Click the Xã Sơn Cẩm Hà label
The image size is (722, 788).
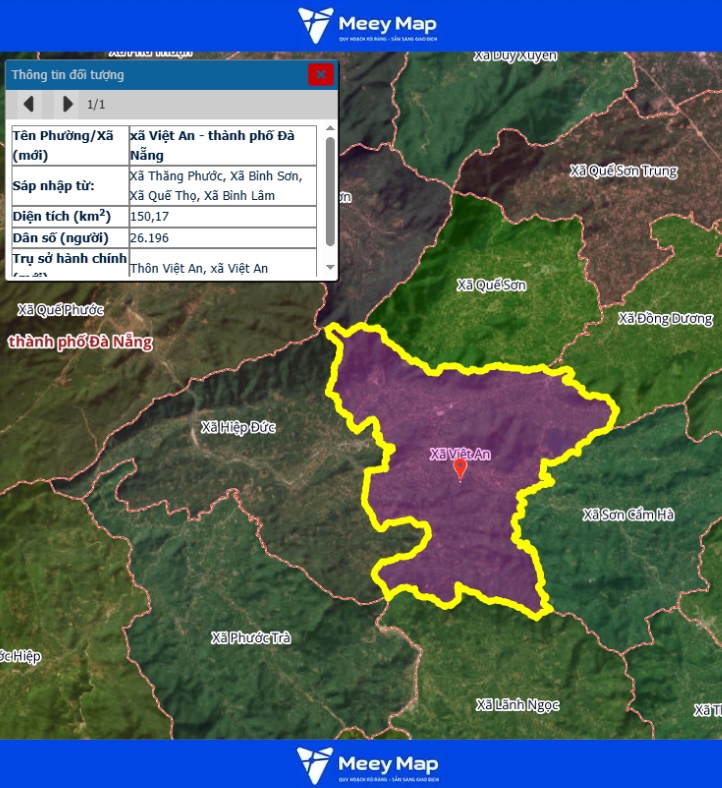tap(628, 514)
